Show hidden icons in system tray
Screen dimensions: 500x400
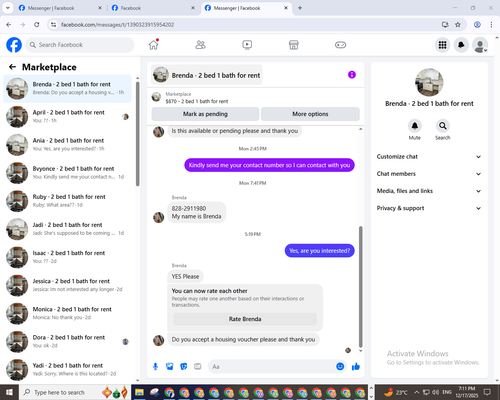point(417,392)
